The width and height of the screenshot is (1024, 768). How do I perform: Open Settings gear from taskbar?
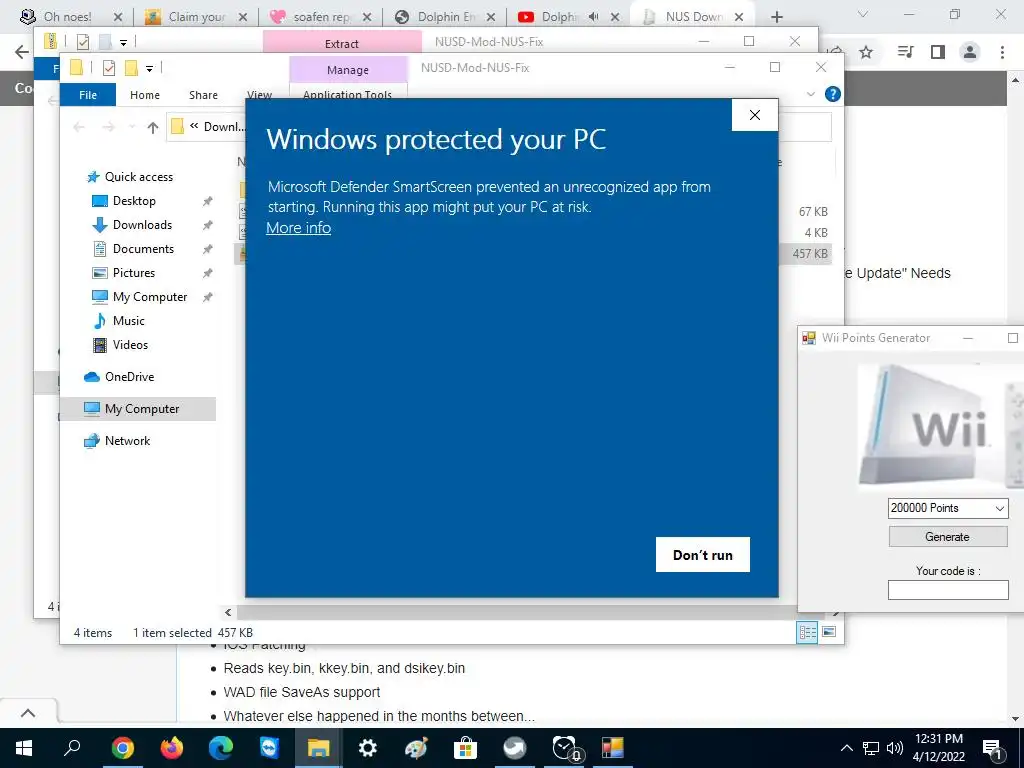pyautogui.click(x=367, y=748)
